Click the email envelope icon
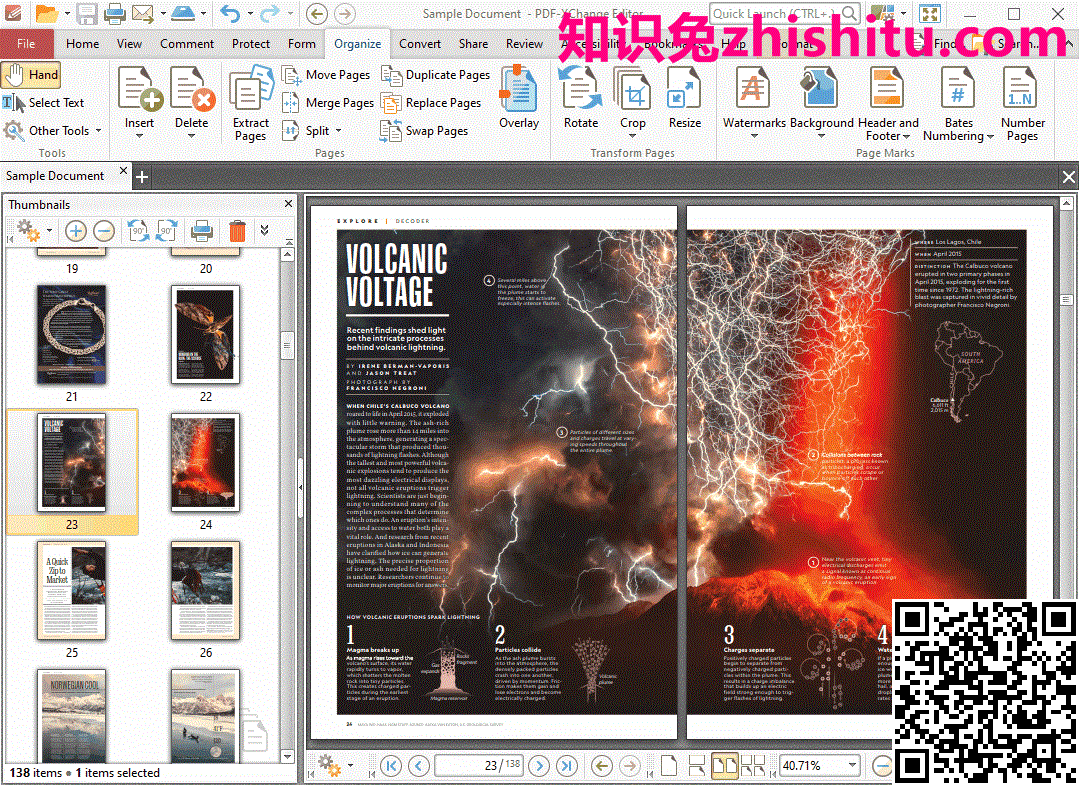This screenshot has height=786, width=1079. pyautogui.click(x=142, y=13)
